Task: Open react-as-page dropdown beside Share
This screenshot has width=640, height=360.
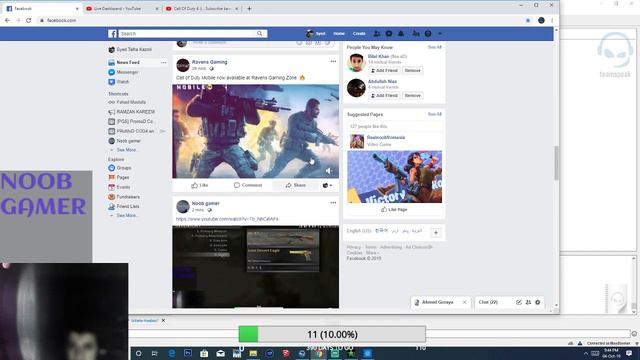Action: 327,185
